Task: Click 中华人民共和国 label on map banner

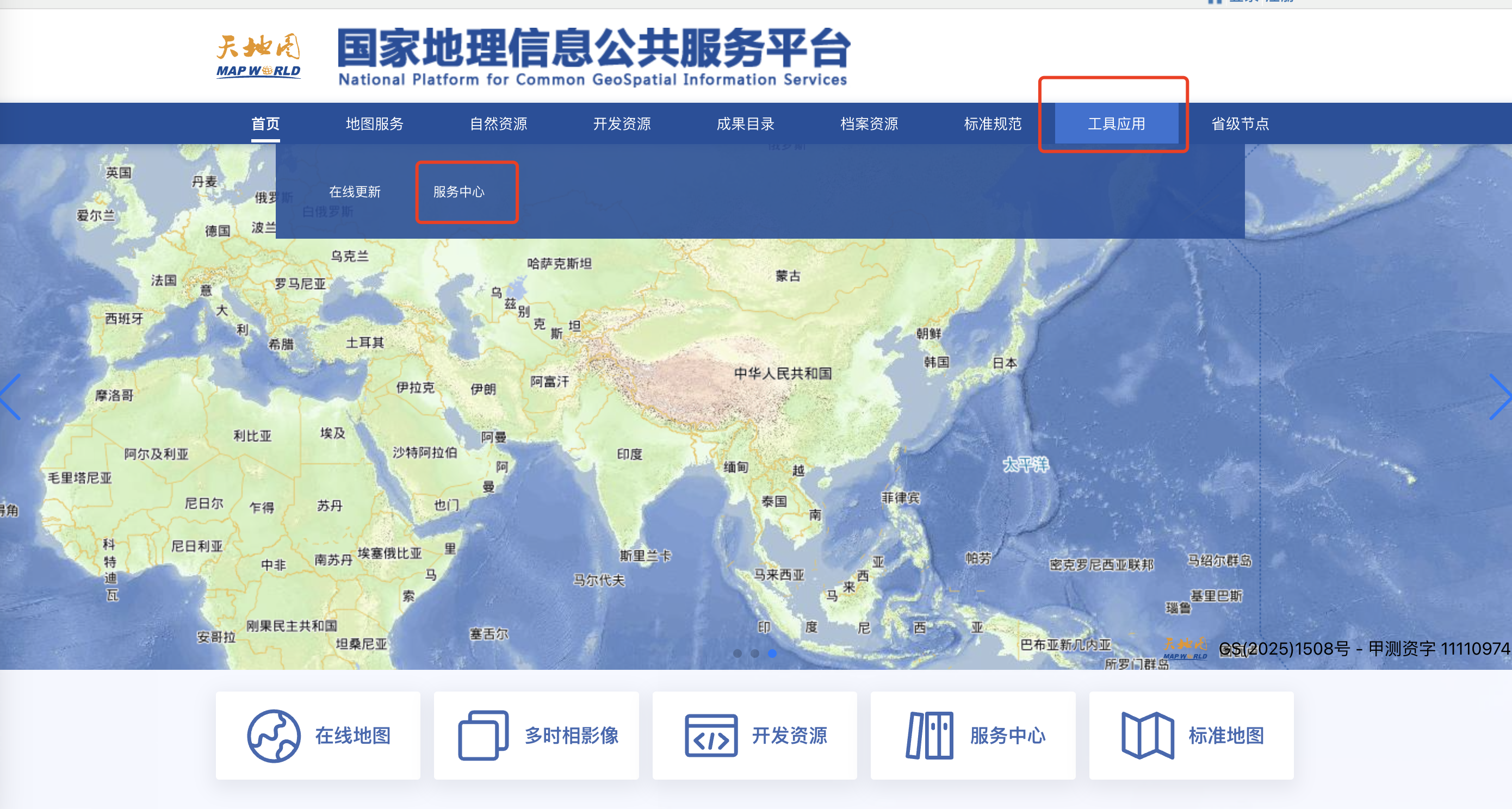Action: point(783,374)
